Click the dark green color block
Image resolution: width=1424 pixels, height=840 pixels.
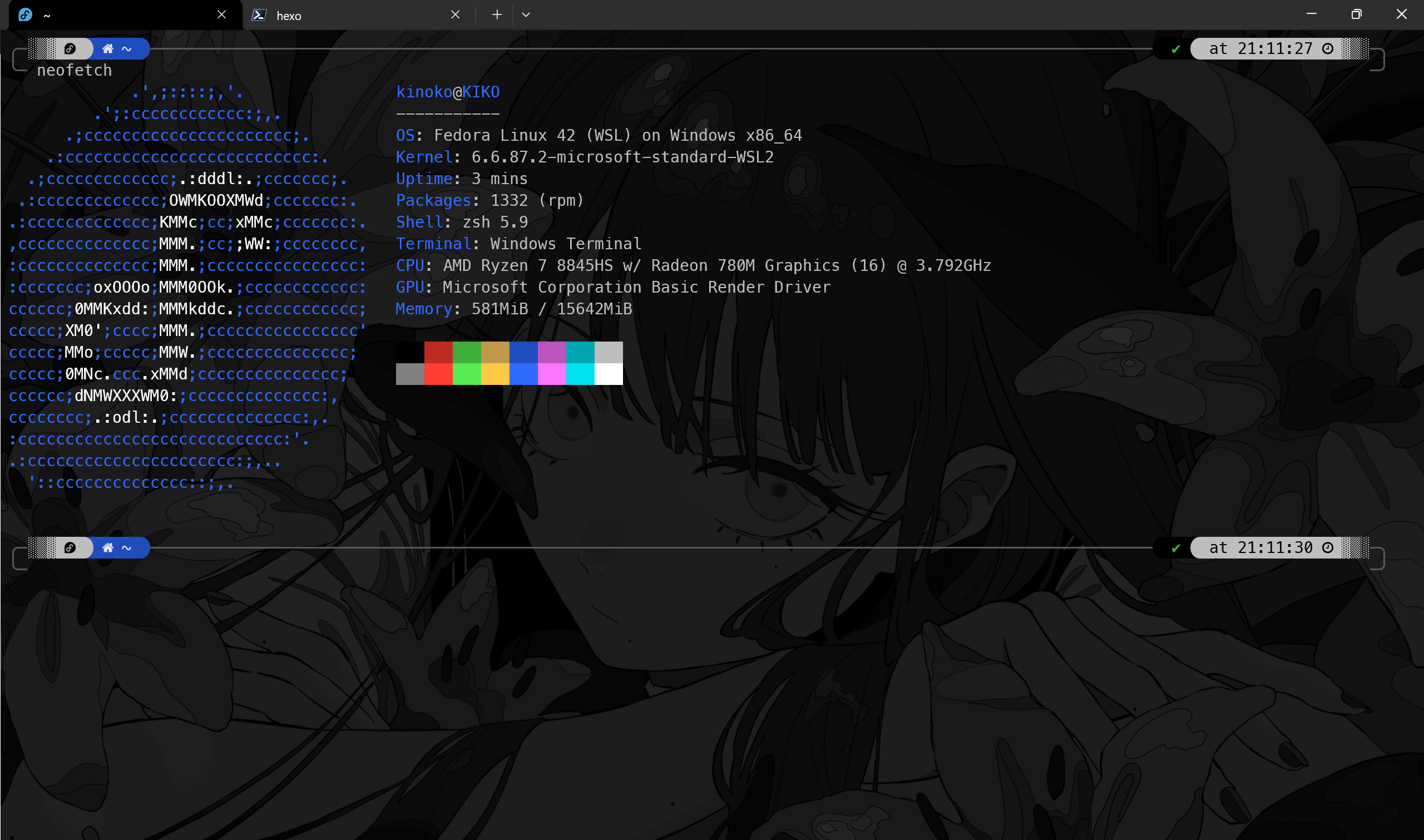click(x=467, y=352)
